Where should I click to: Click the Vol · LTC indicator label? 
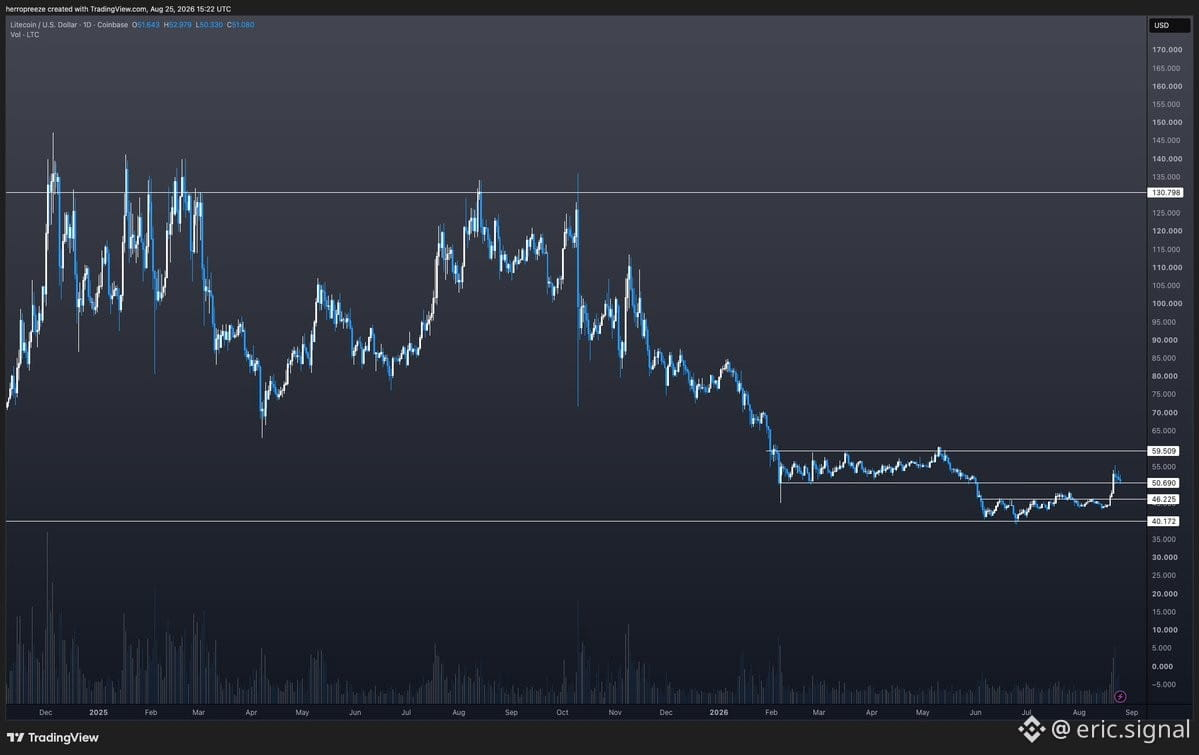point(24,35)
